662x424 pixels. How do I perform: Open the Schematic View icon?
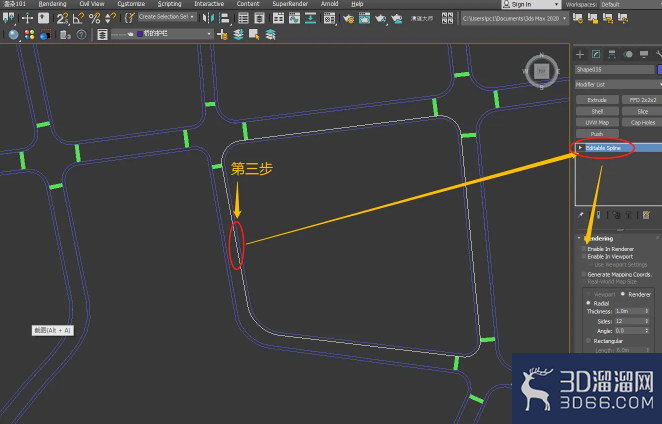tap(310, 18)
